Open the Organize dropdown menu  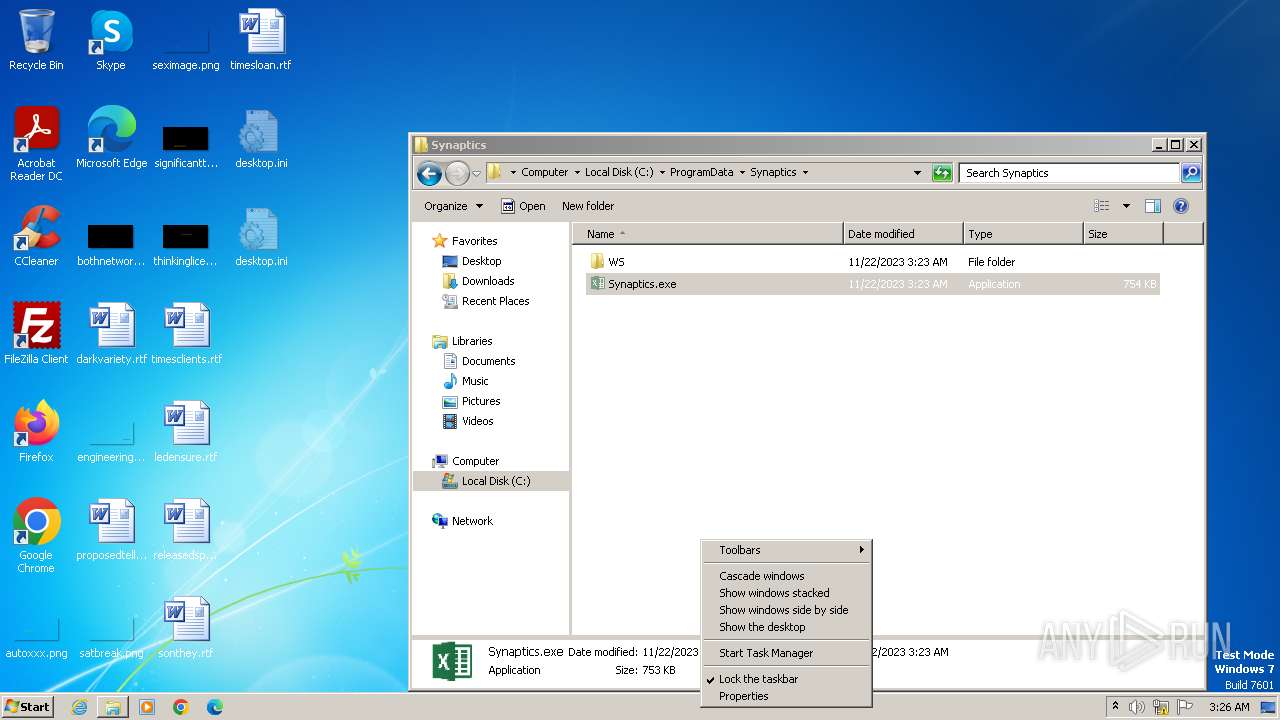coord(453,206)
